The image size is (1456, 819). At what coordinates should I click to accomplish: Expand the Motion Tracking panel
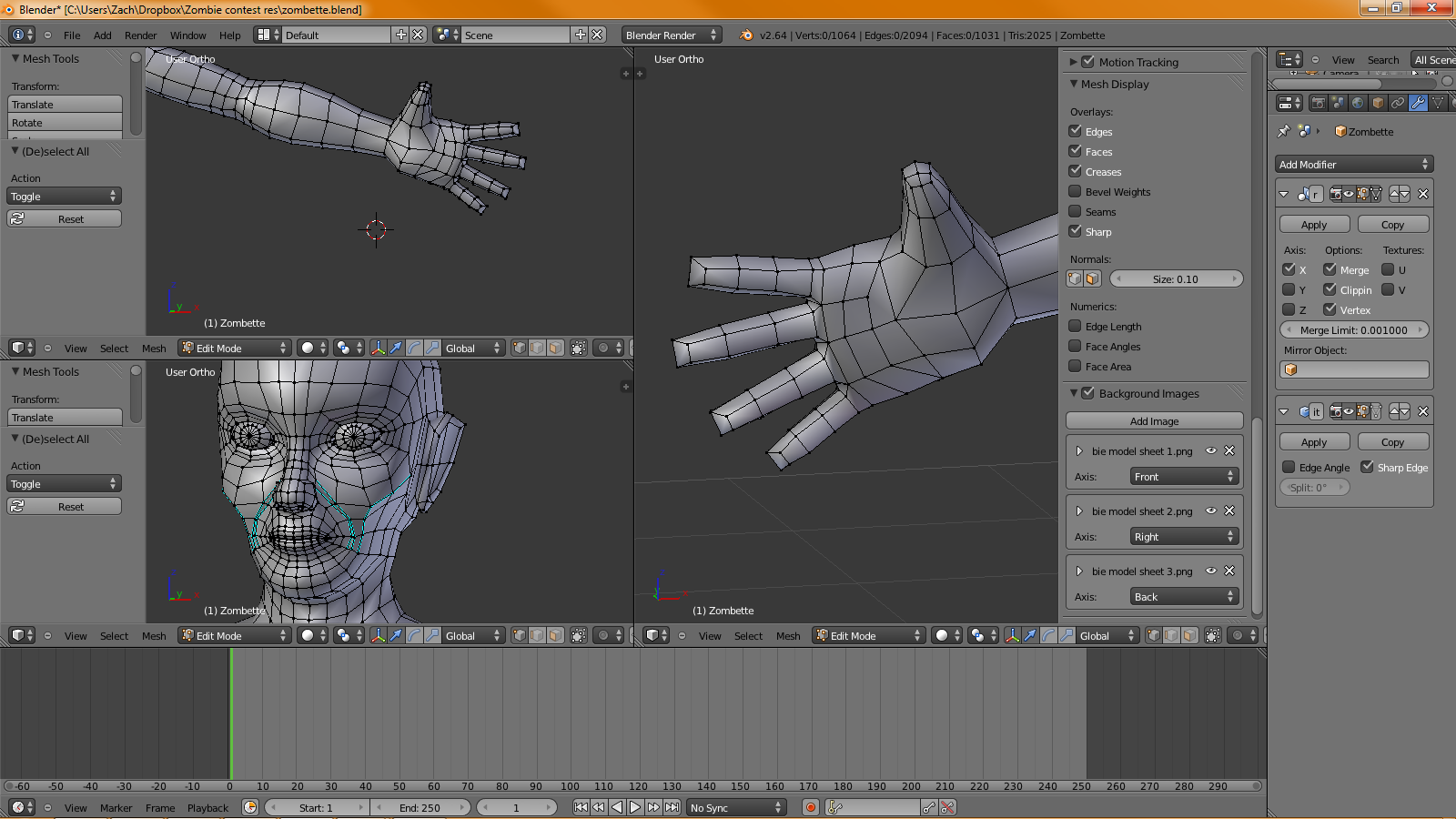click(x=1074, y=62)
